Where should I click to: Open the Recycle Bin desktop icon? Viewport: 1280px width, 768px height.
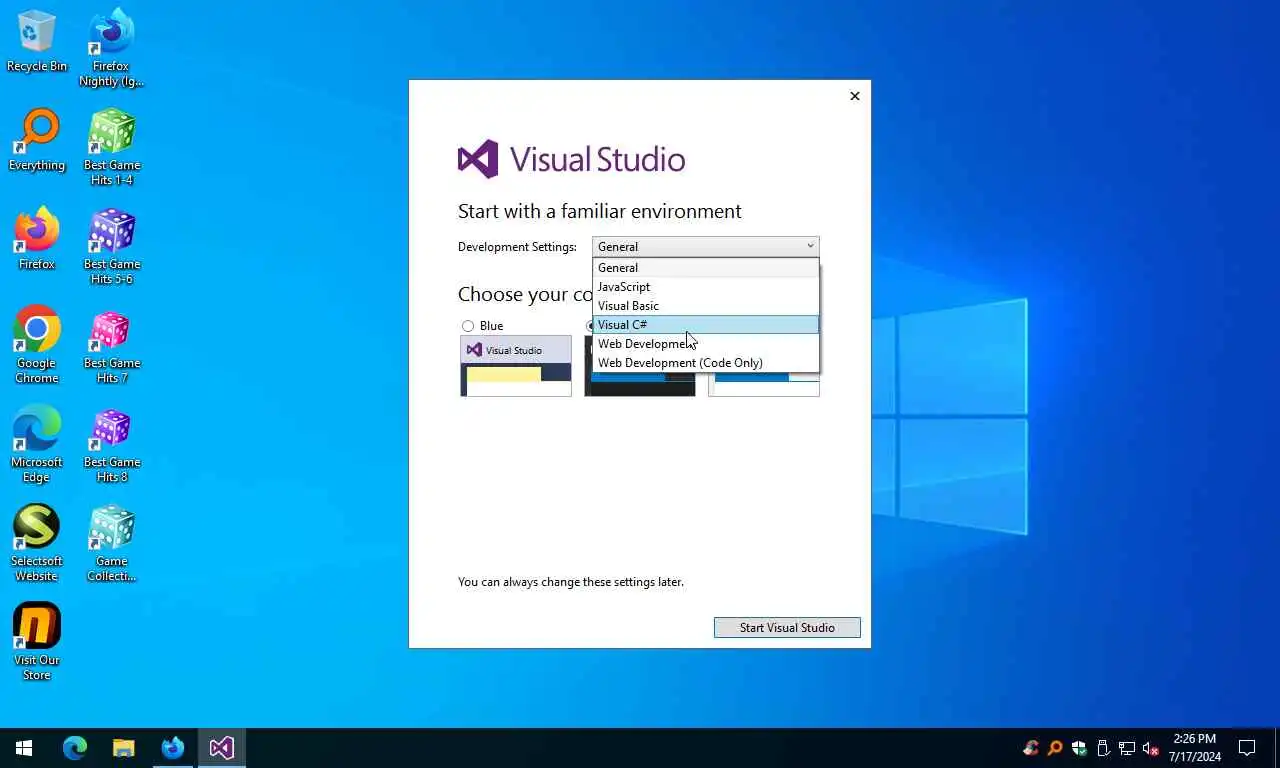[37, 41]
